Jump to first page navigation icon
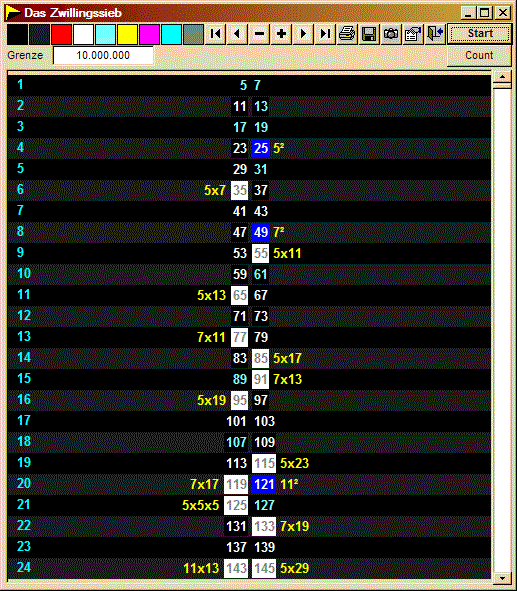 (x=216, y=34)
